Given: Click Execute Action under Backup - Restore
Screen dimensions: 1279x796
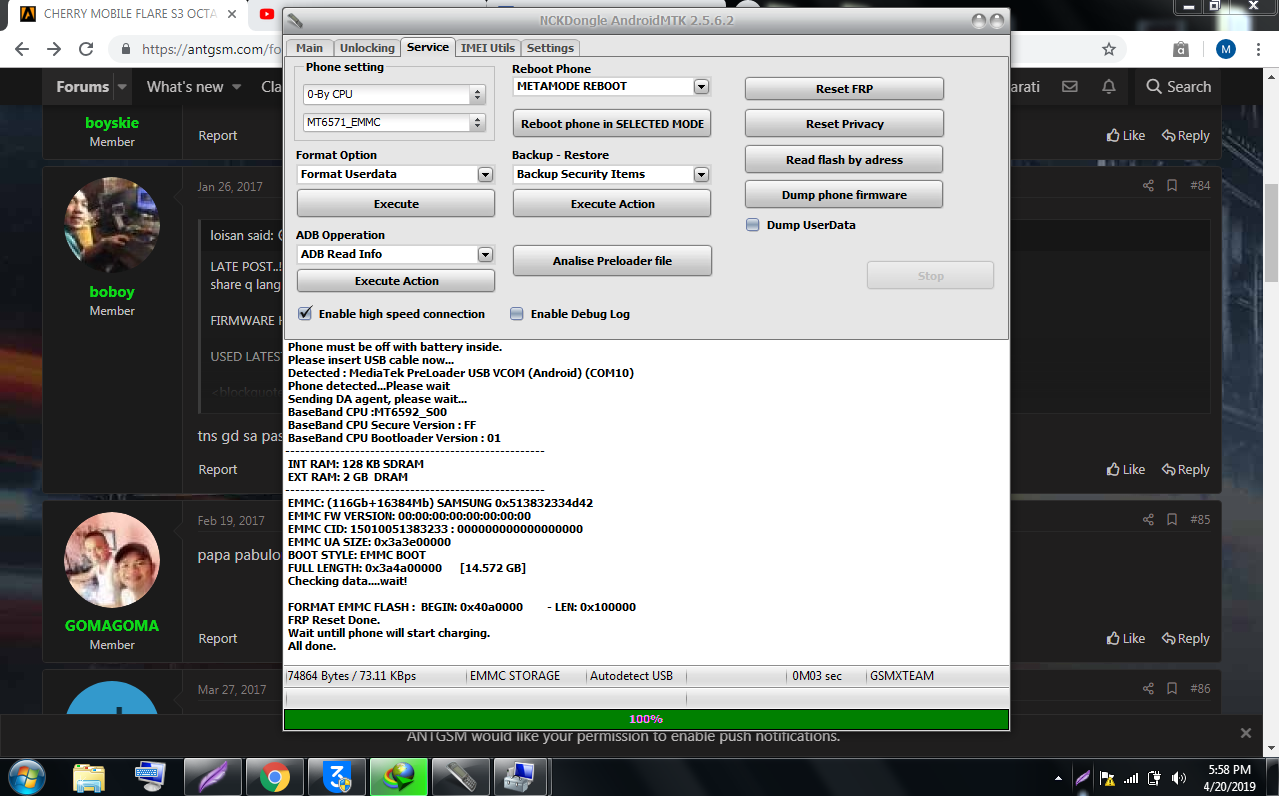Looking at the screenshot, I should 612,204.
